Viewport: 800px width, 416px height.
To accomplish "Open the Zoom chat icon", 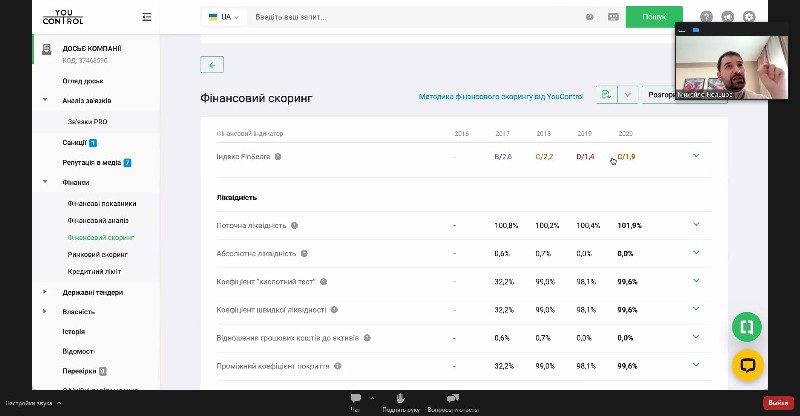I will 355,399.
